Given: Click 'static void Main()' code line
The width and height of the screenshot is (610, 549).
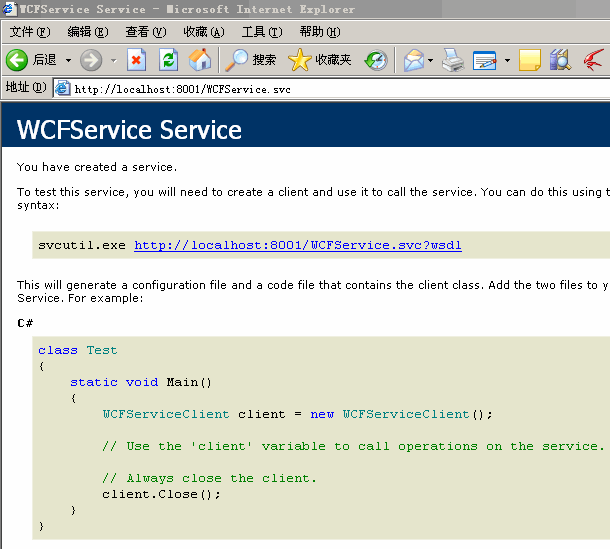Looking at the screenshot, I should [x=140, y=382].
